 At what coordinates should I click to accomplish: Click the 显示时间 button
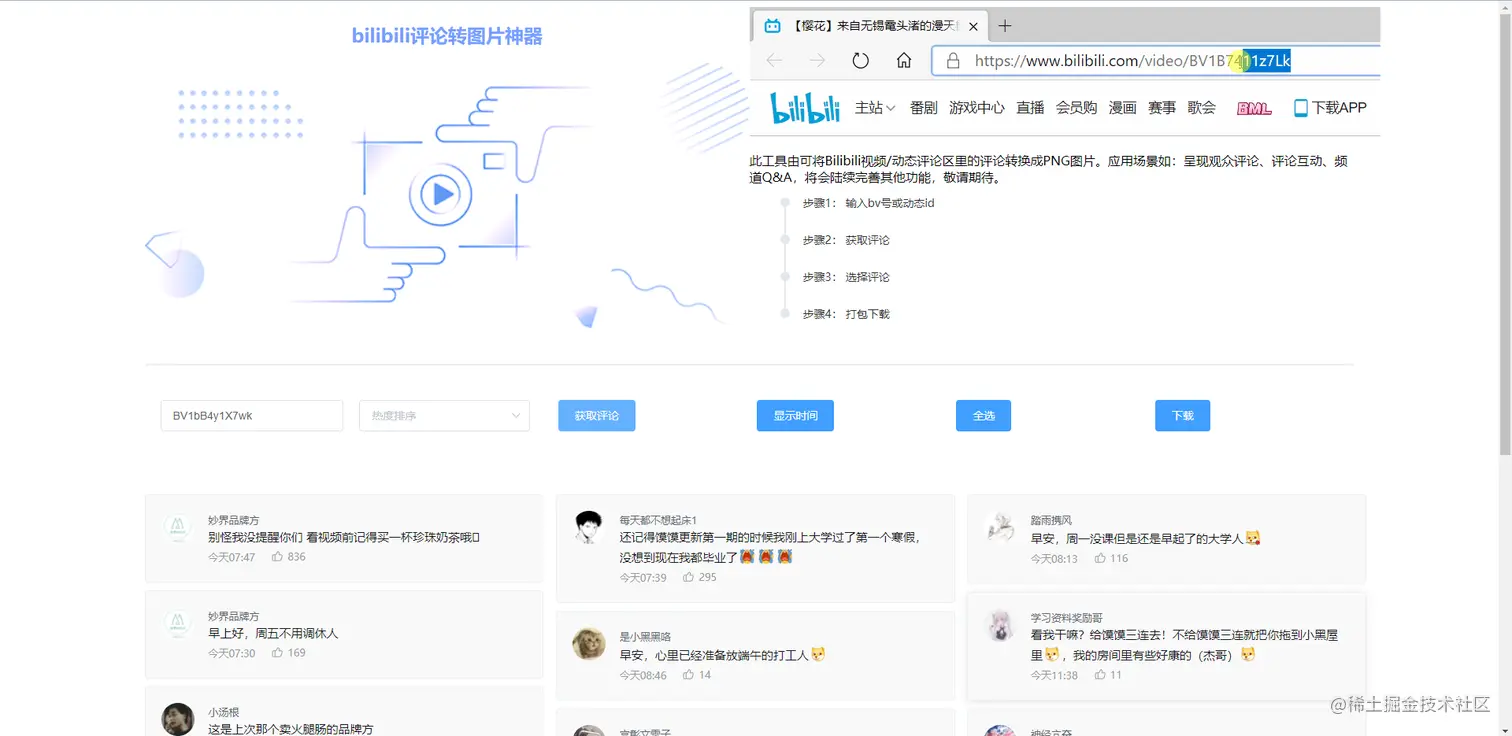point(796,416)
